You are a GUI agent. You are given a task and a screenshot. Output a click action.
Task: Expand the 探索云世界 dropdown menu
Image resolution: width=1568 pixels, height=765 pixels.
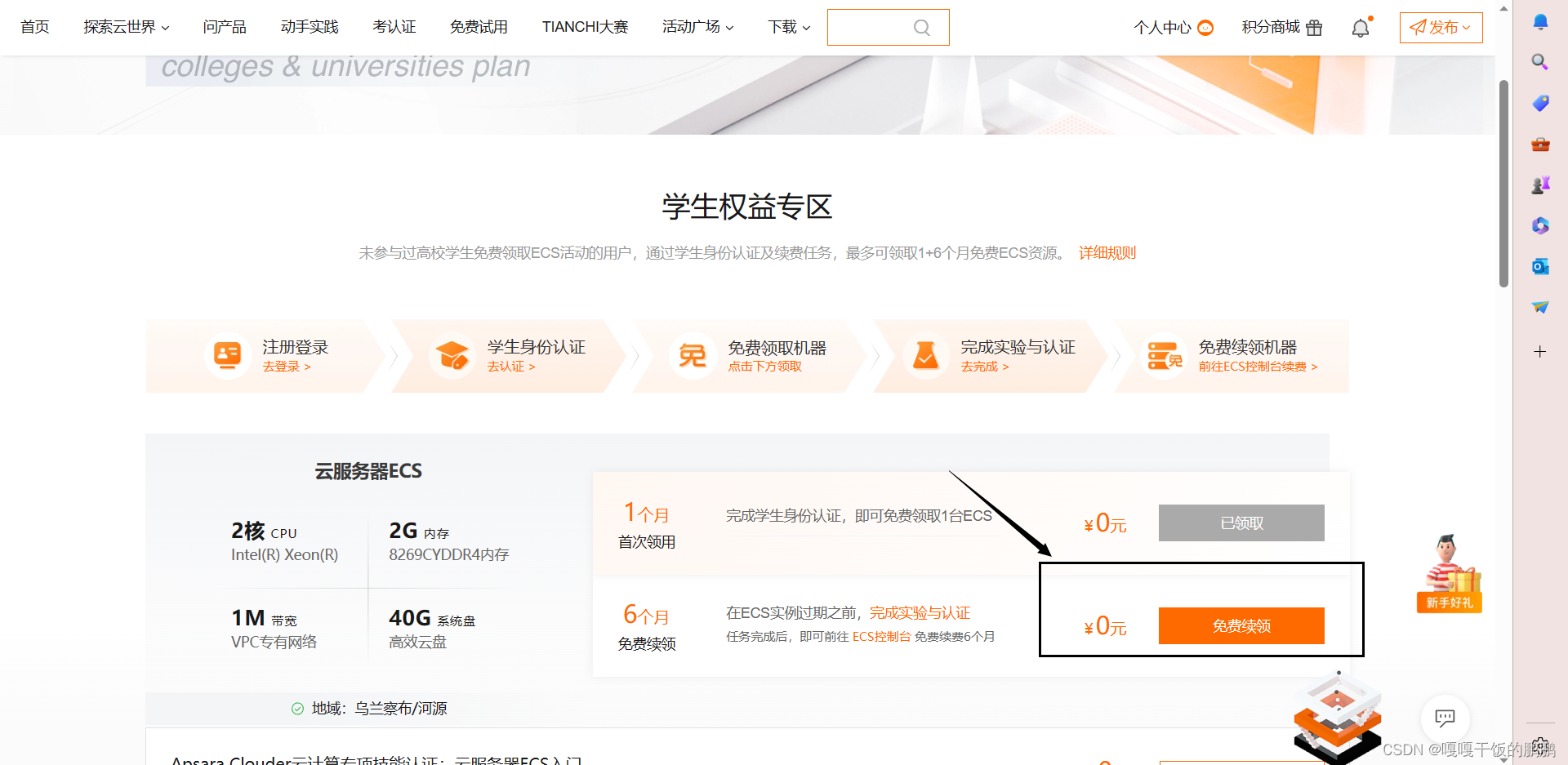[127, 27]
